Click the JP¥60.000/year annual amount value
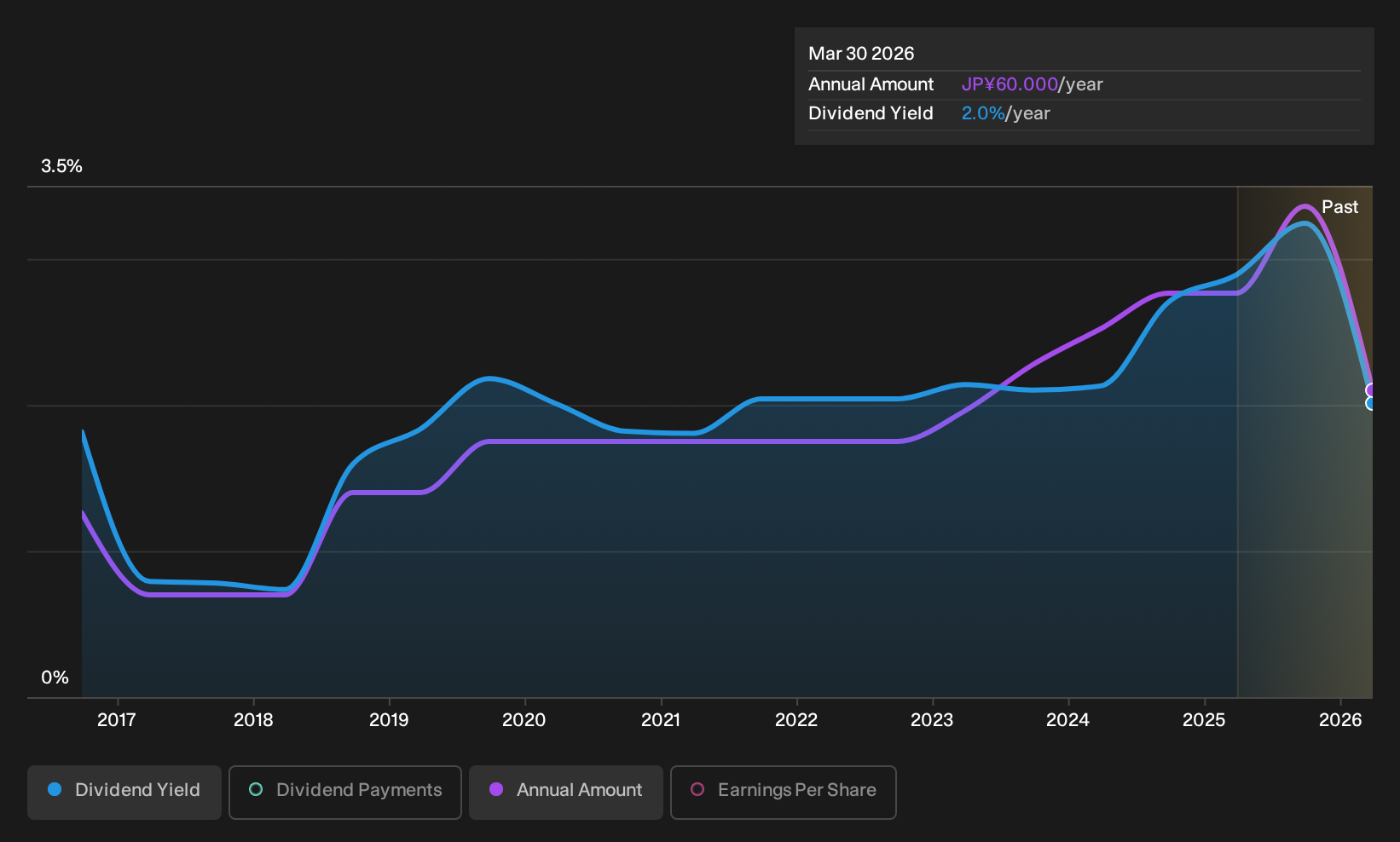This screenshot has height=842, width=1400. coord(1032,84)
